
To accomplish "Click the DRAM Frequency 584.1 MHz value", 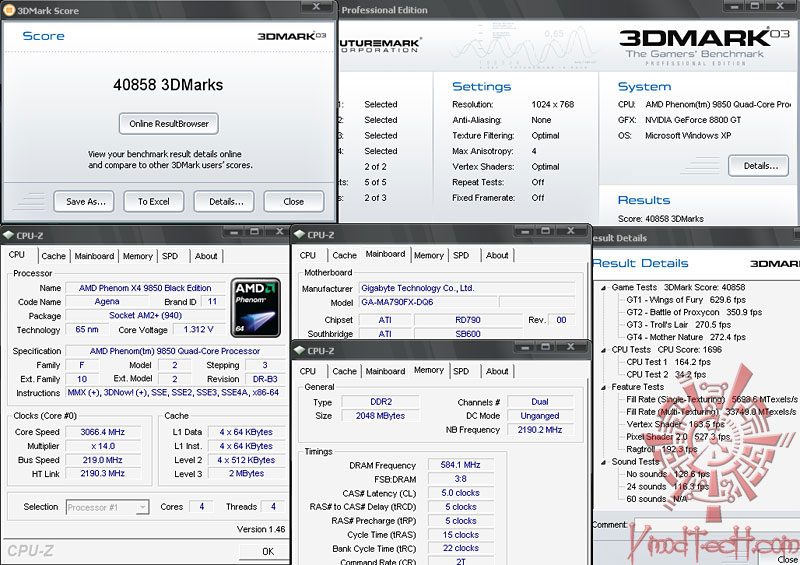I will pyautogui.click(x=461, y=465).
